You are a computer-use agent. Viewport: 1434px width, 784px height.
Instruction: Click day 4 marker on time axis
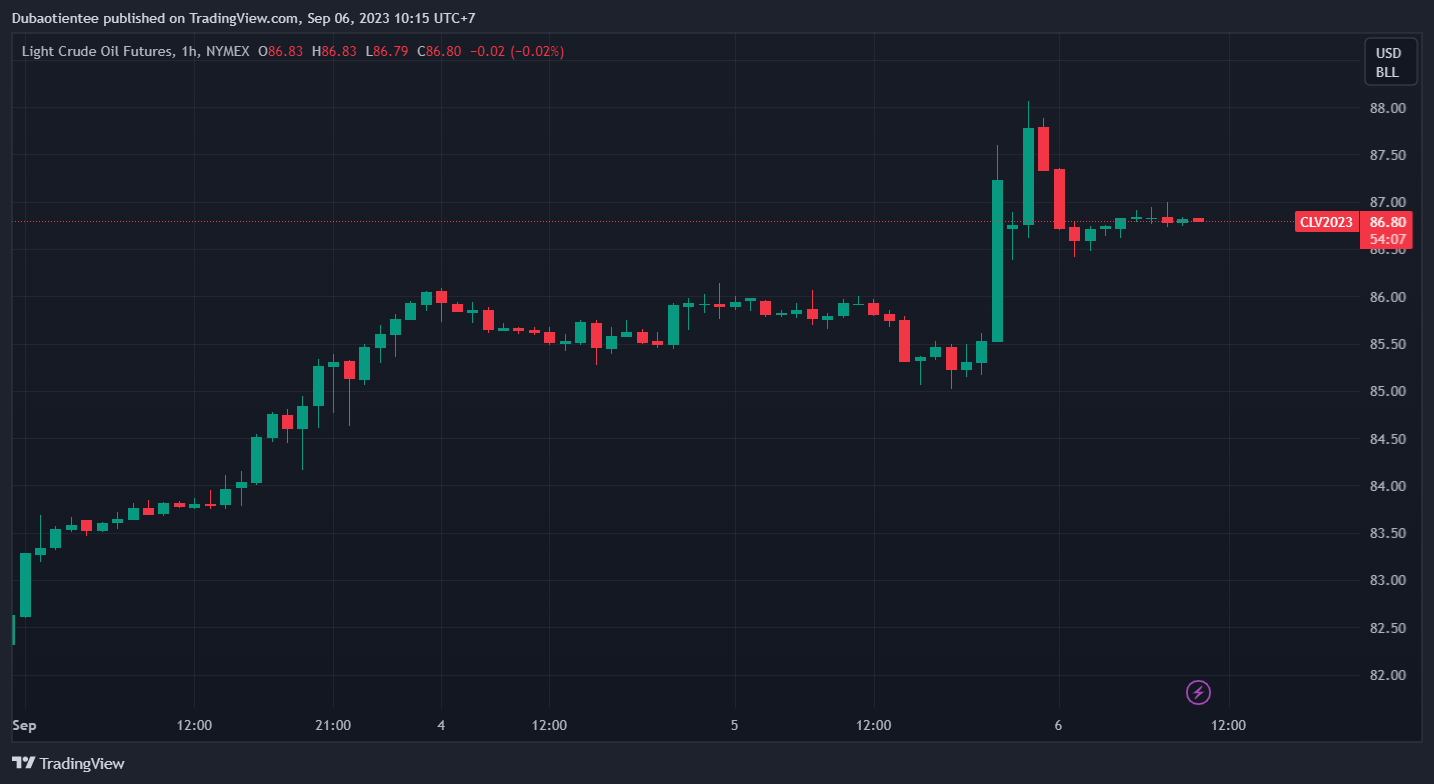(x=441, y=725)
